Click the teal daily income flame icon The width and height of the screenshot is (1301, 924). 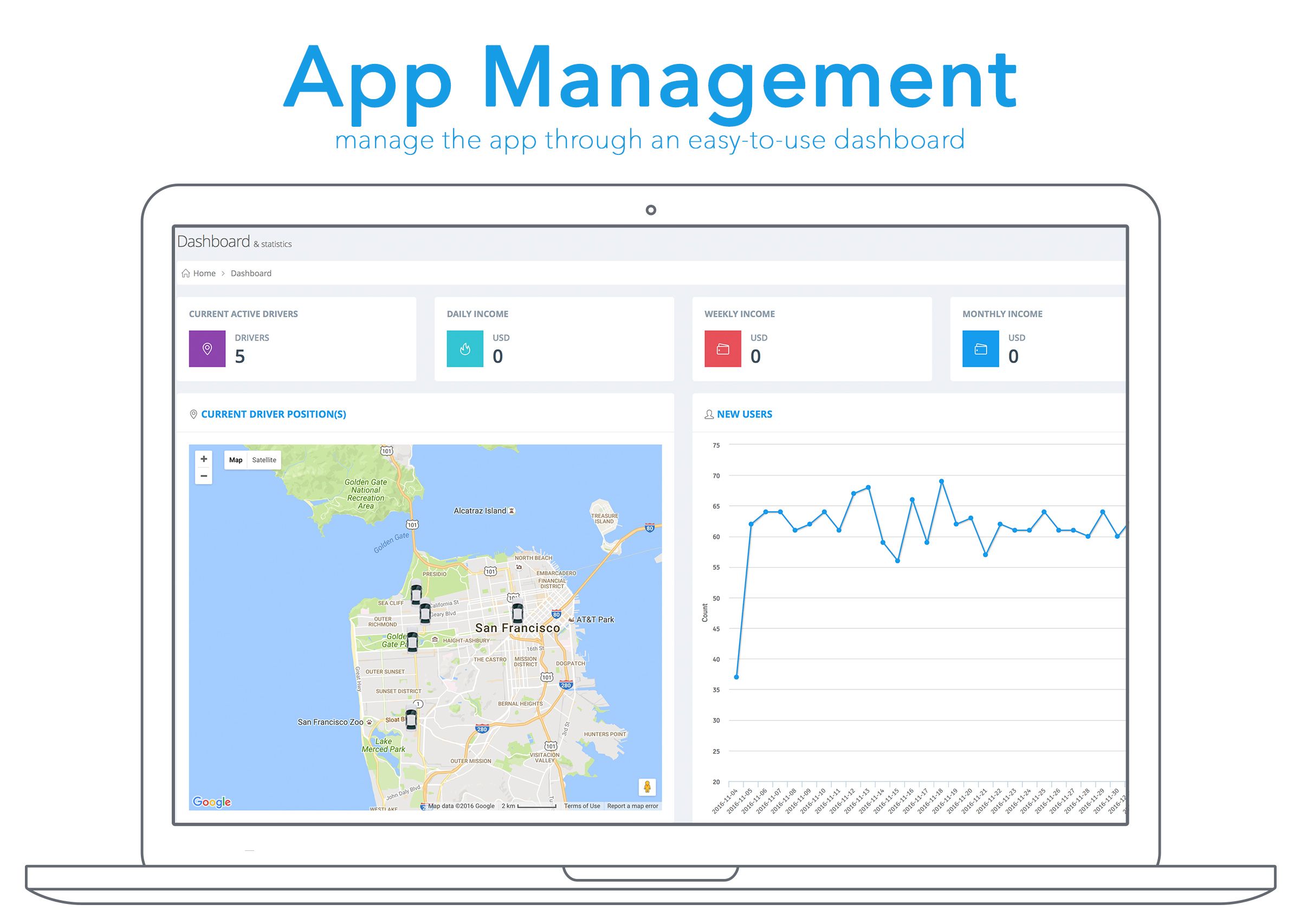pyautogui.click(x=465, y=349)
